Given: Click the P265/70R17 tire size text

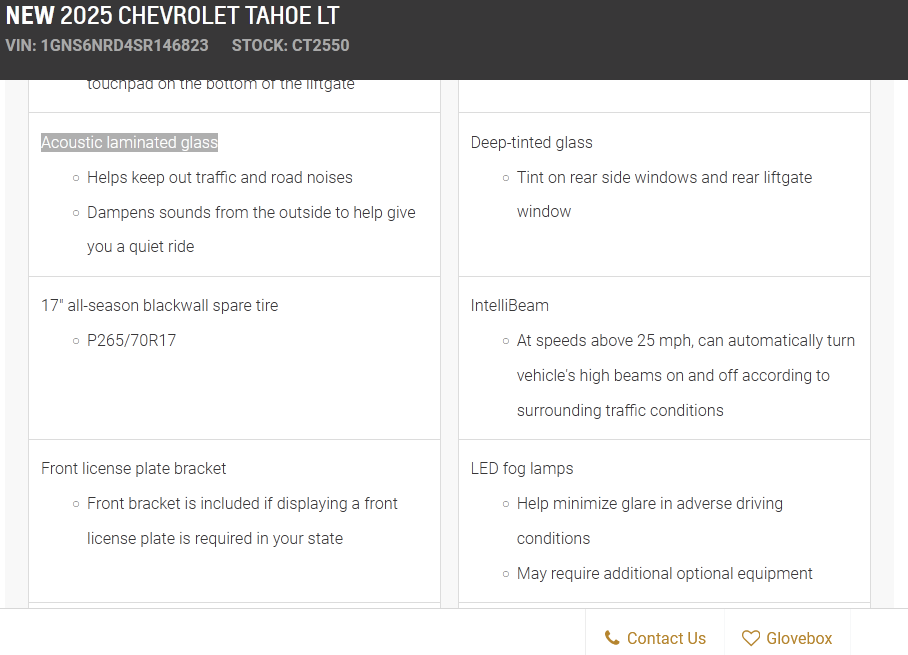Looking at the screenshot, I should coord(131,341).
